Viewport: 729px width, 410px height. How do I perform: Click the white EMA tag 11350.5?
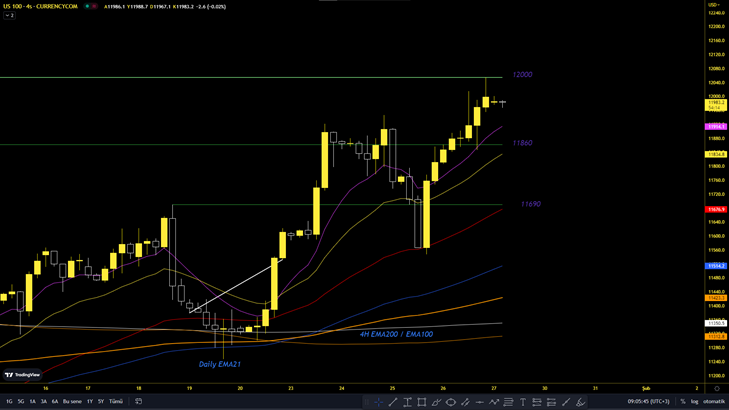click(x=716, y=323)
